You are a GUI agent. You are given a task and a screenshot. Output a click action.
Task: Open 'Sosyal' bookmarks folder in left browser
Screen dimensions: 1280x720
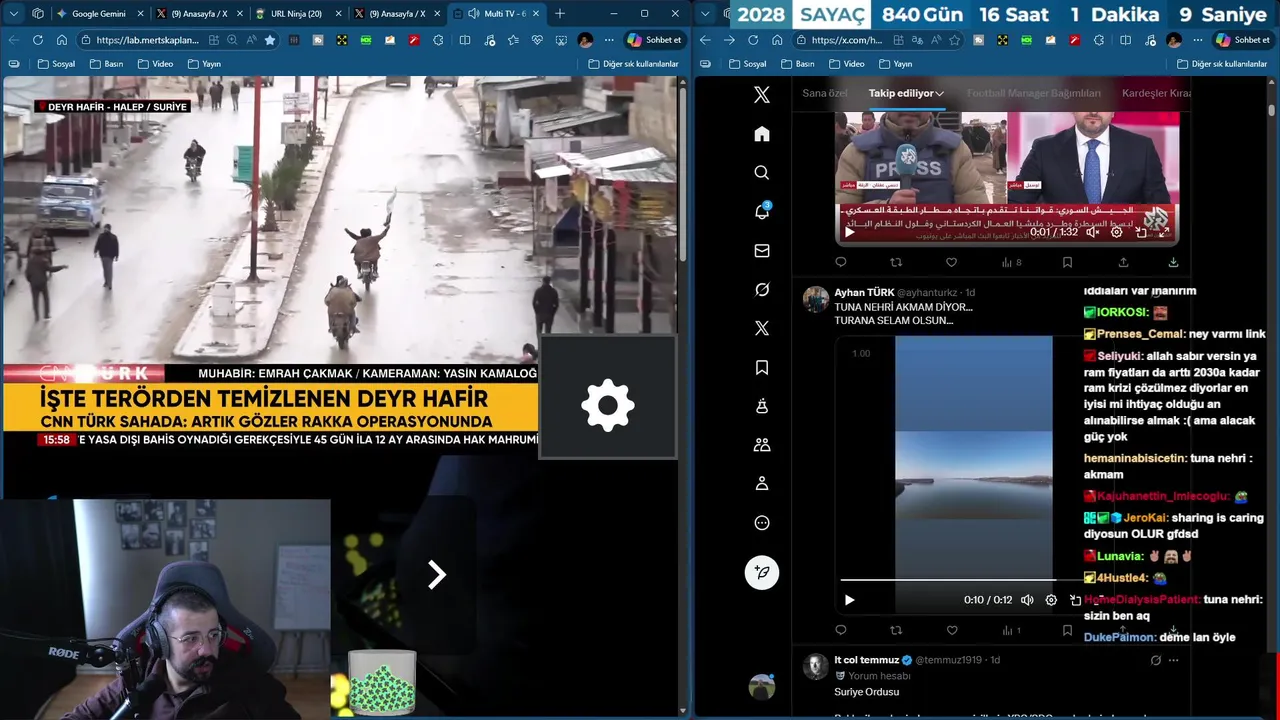(56, 64)
